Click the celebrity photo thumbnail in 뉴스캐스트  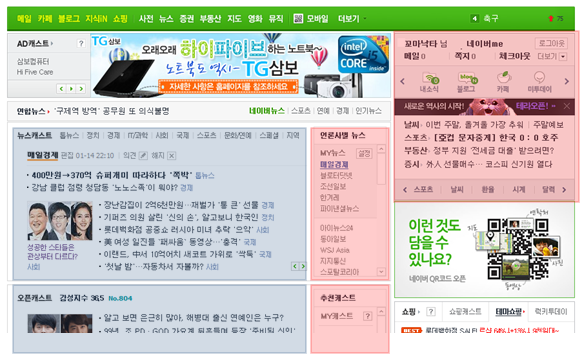pyautogui.click(x=60, y=221)
